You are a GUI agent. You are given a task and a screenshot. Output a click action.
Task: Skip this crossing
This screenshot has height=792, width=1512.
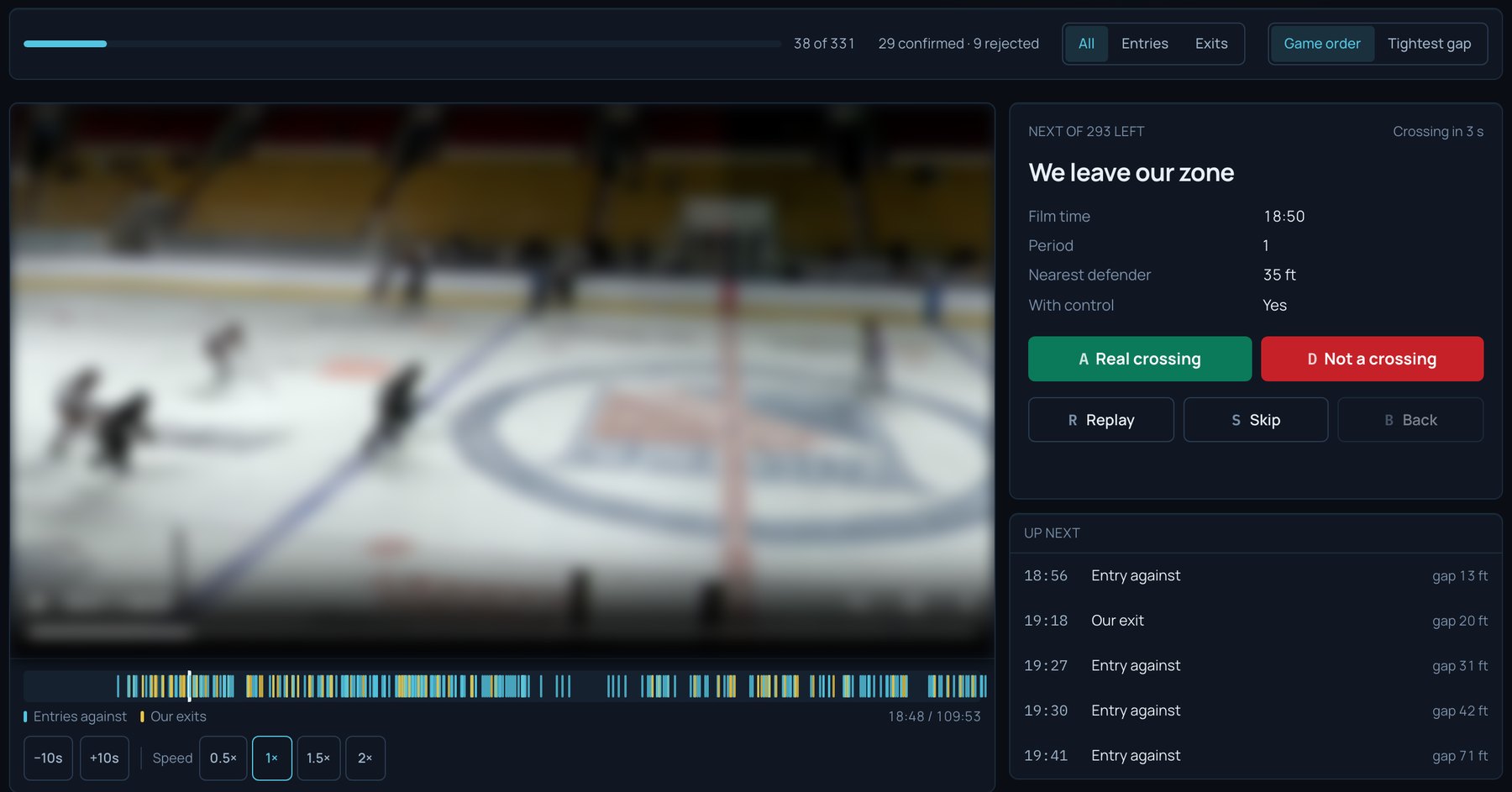[x=1256, y=420]
